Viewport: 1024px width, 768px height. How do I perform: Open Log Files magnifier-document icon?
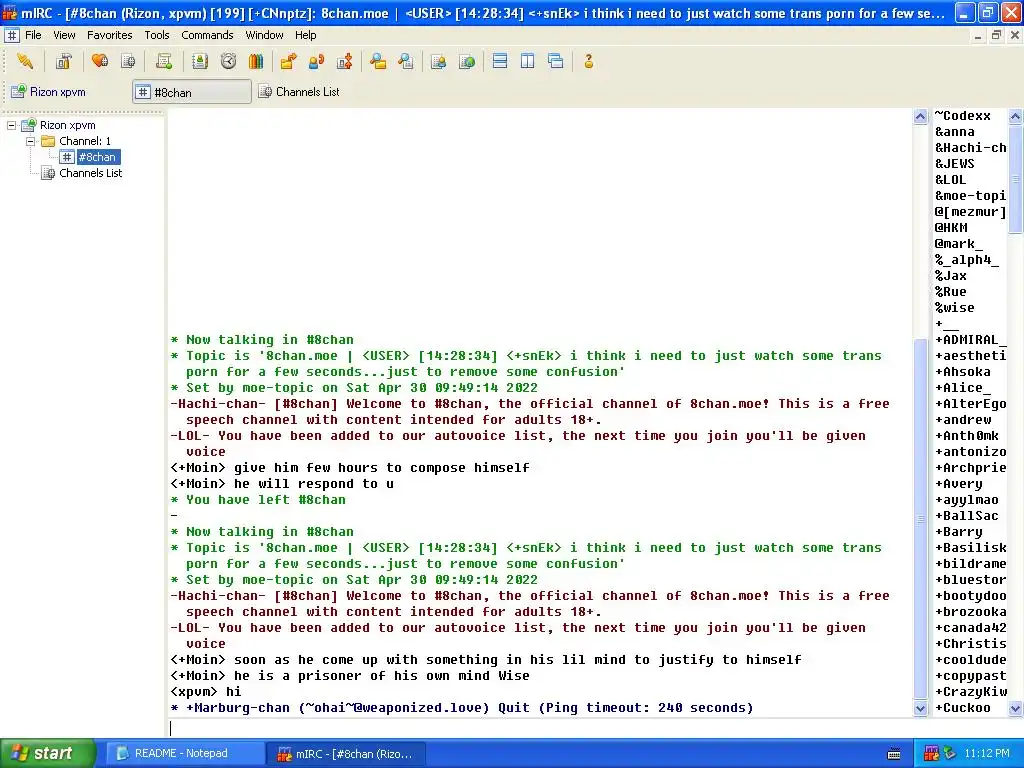coord(406,61)
